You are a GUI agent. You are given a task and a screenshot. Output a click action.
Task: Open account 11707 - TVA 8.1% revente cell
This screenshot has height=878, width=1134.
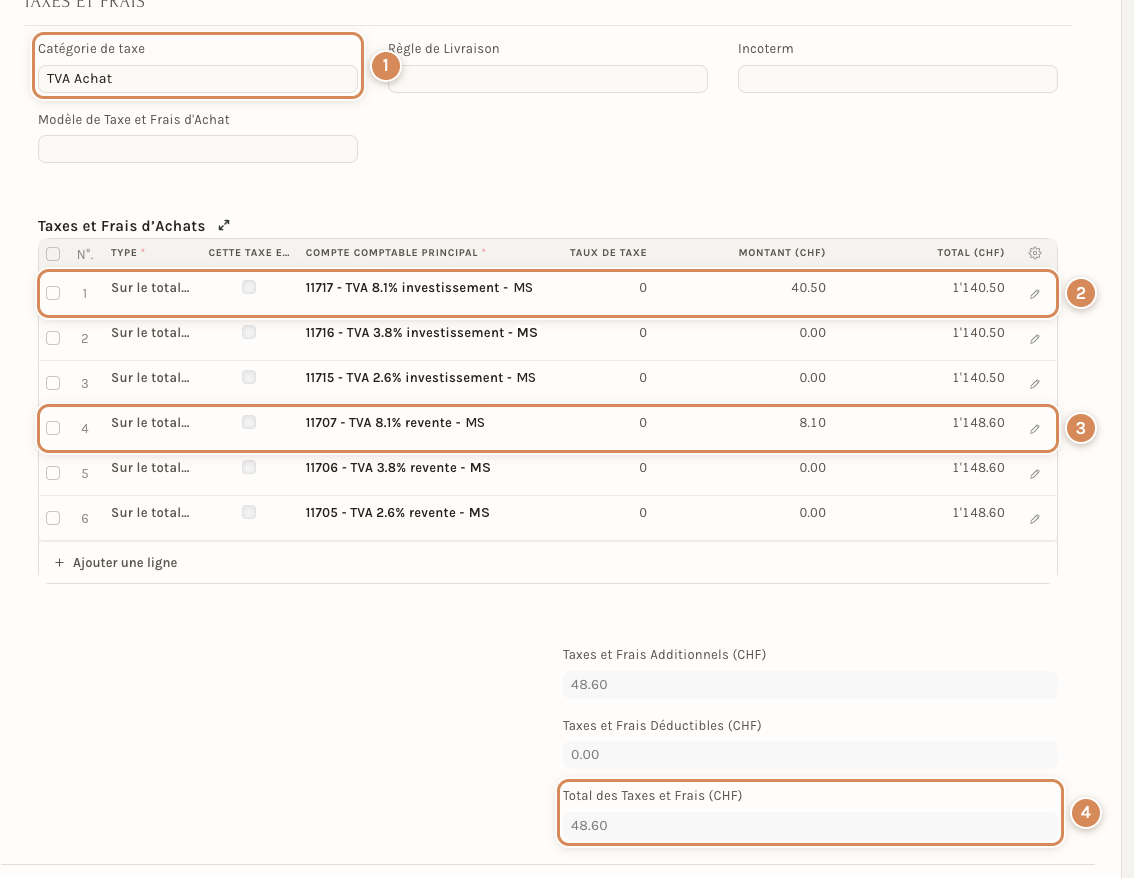[395, 422]
